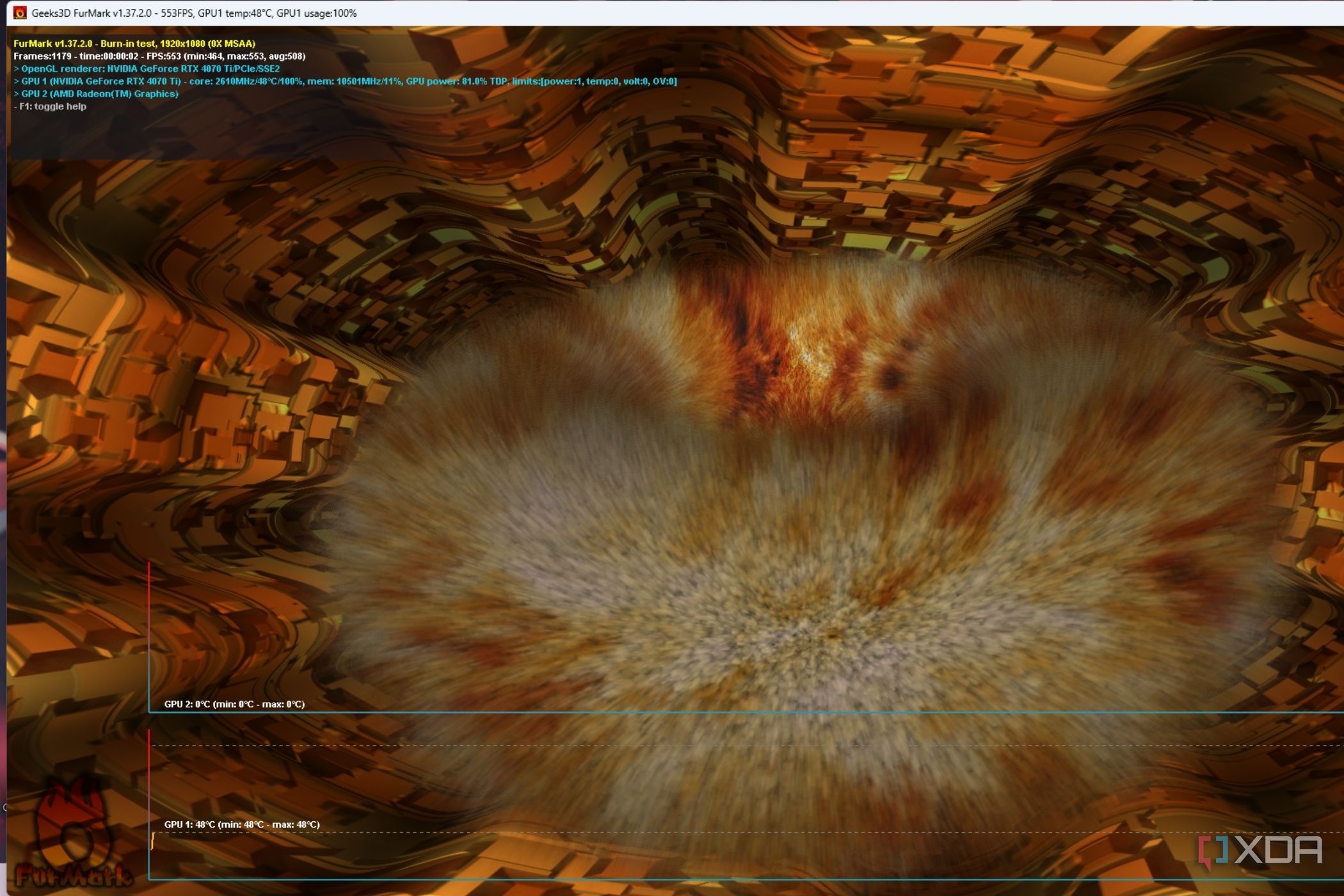Toggle the GPU 1 temperature readout line
Screen dimensions: 1344x896
click(x=242, y=825)
